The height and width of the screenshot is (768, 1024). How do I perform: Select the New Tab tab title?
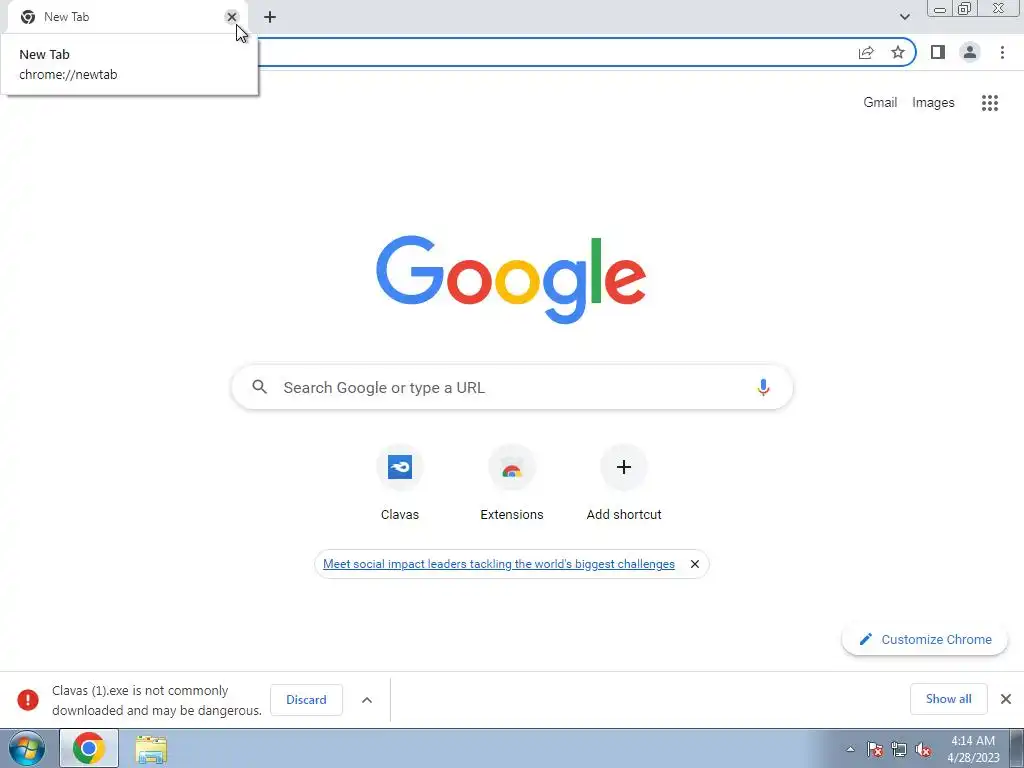pos(67,17)
